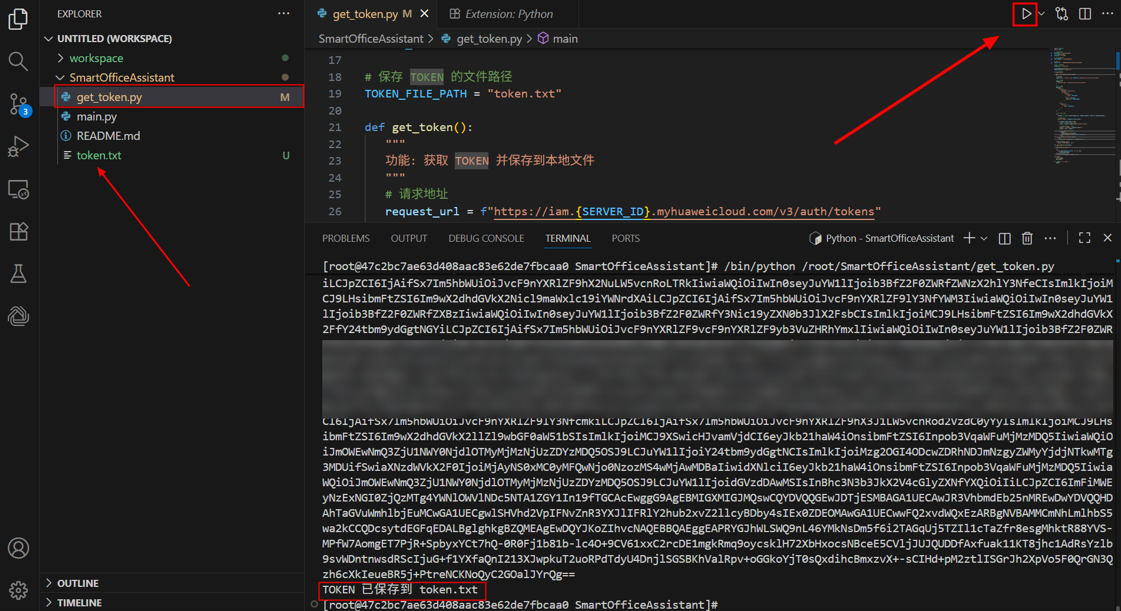Open Source Control view with badge
This screenshot has width=1121, height=611.
(18, 104)
